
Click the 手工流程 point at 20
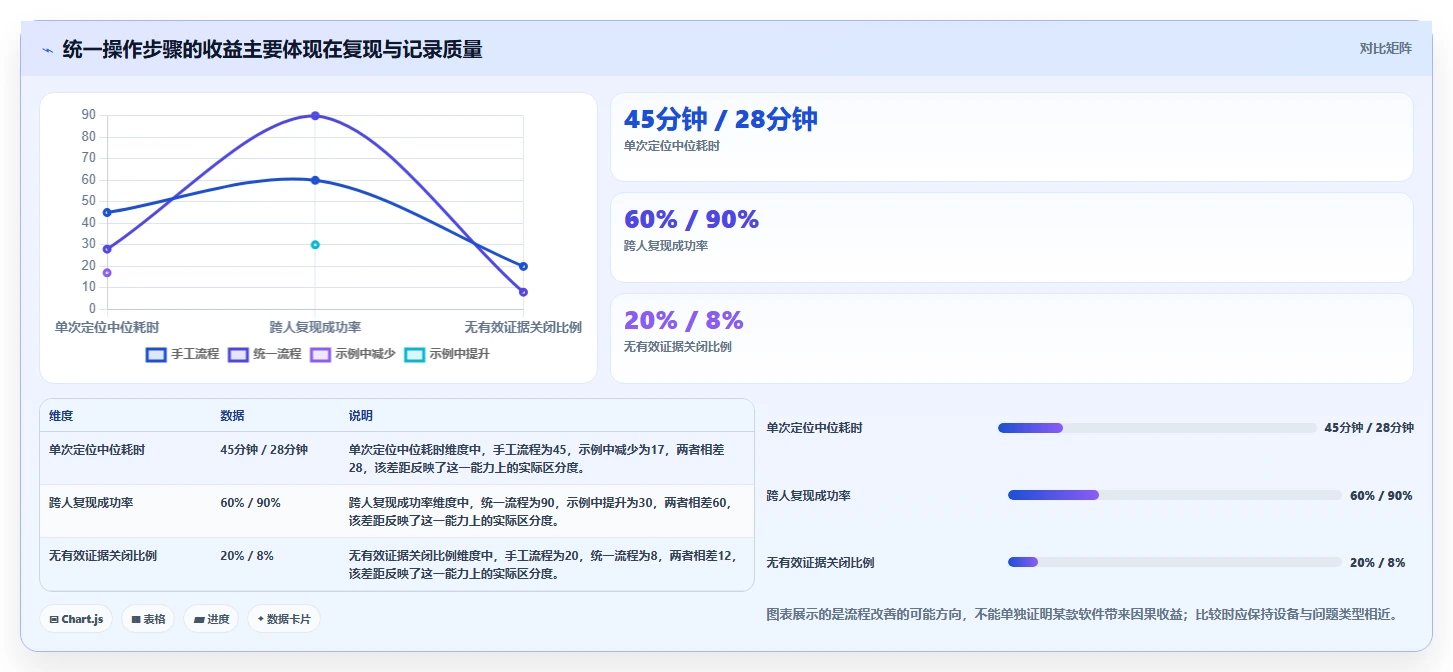[x=523, y=266]
